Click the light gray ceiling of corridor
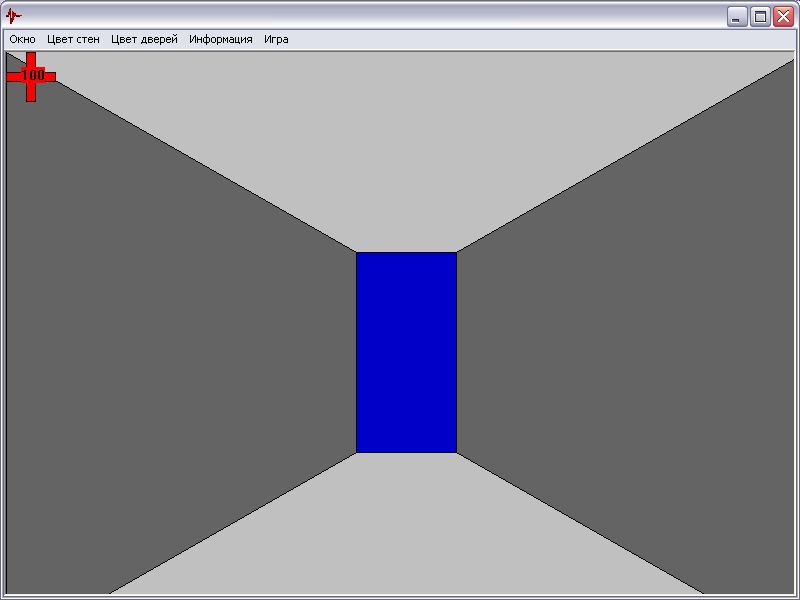Screen dimensions: 800x600 400,150
